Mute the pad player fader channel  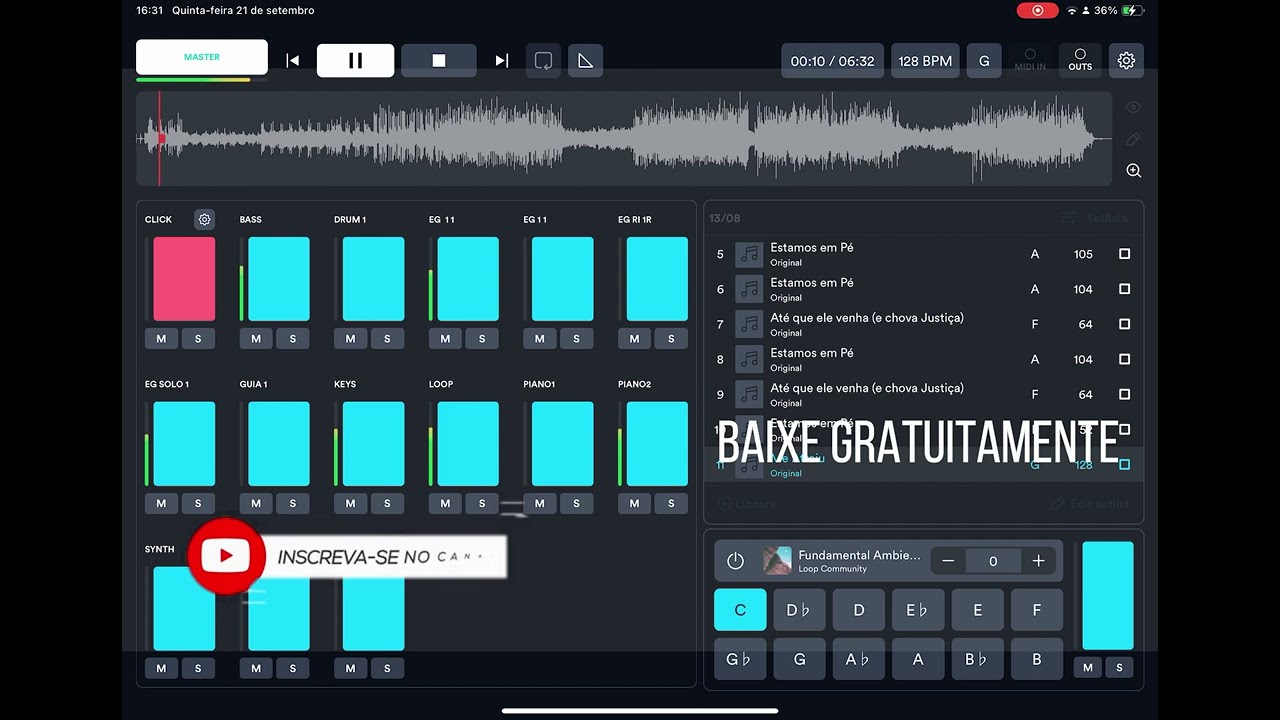(1088, 668)
